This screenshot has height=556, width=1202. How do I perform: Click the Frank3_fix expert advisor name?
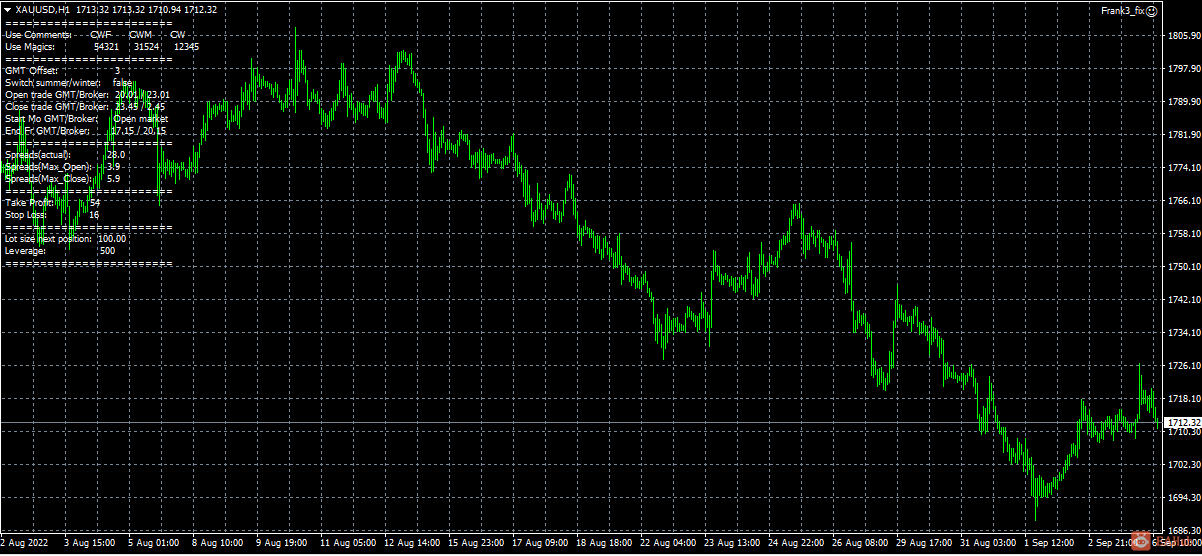click(x=1122, y=10)
